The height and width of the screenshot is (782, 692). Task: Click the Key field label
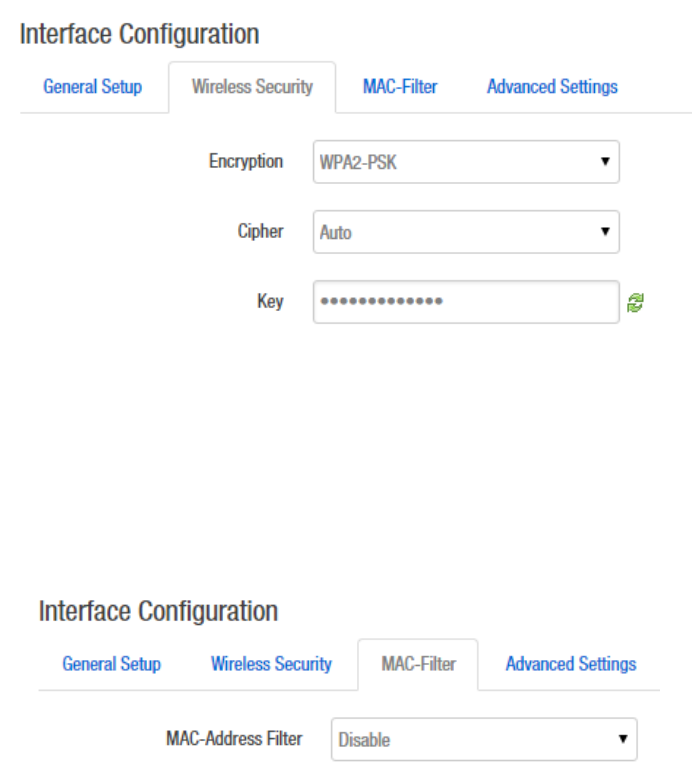(x=270, y=302)
